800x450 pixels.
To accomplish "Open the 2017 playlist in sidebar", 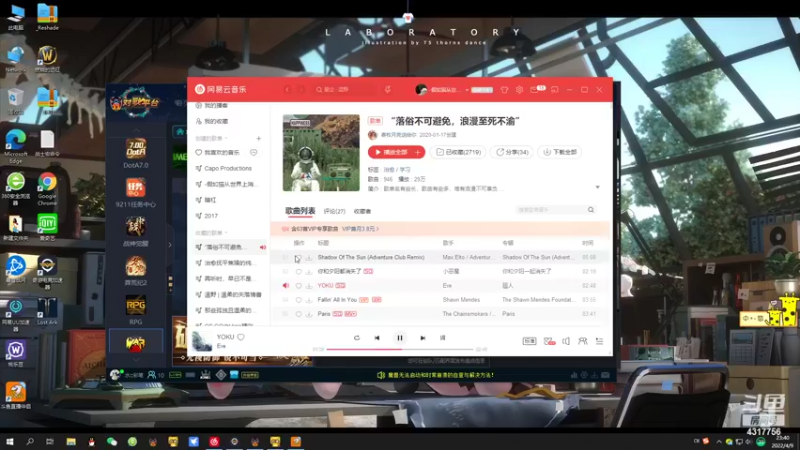I will [x=211, y=216].
